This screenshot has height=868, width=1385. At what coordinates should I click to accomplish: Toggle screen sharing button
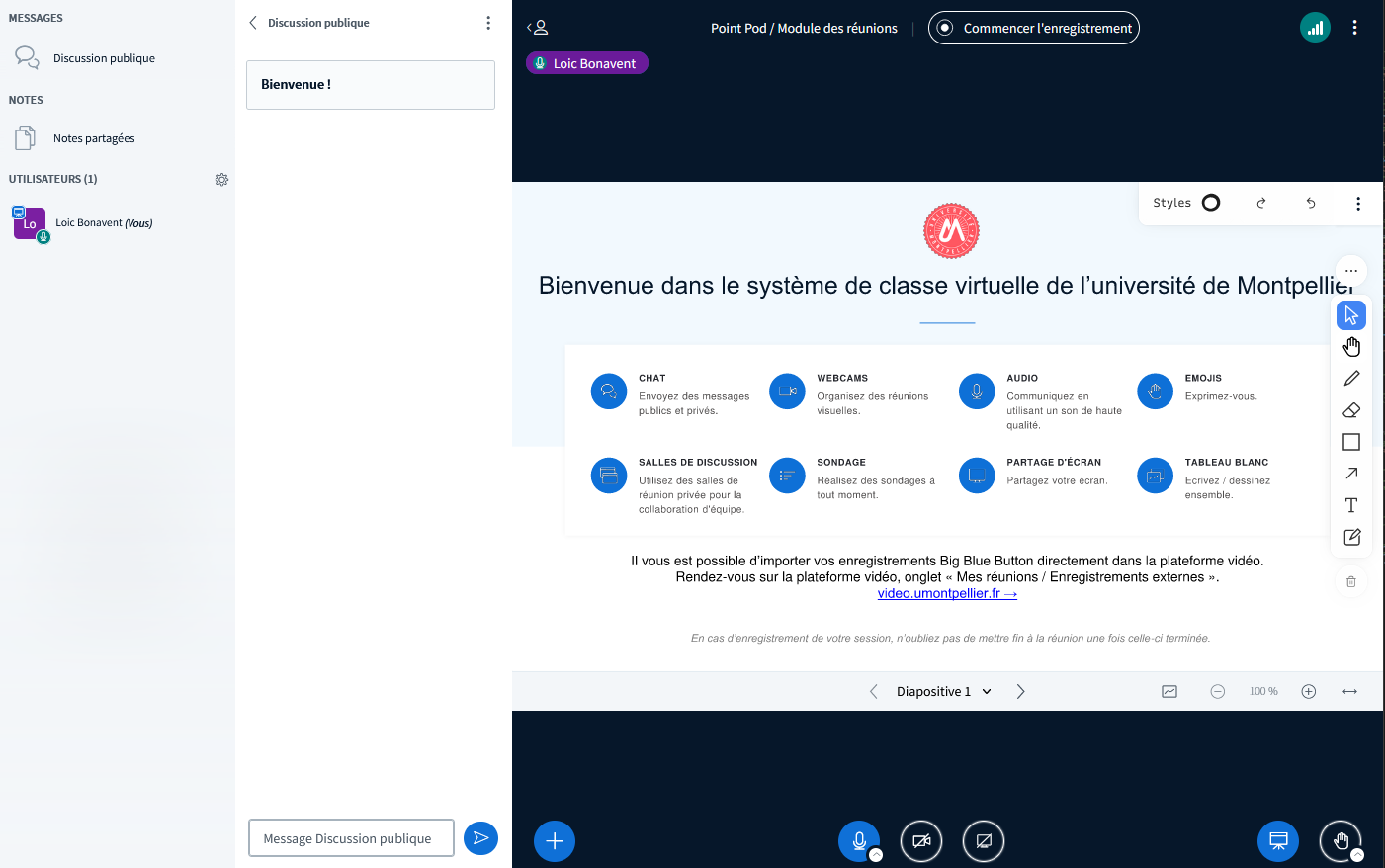(984, 841)
